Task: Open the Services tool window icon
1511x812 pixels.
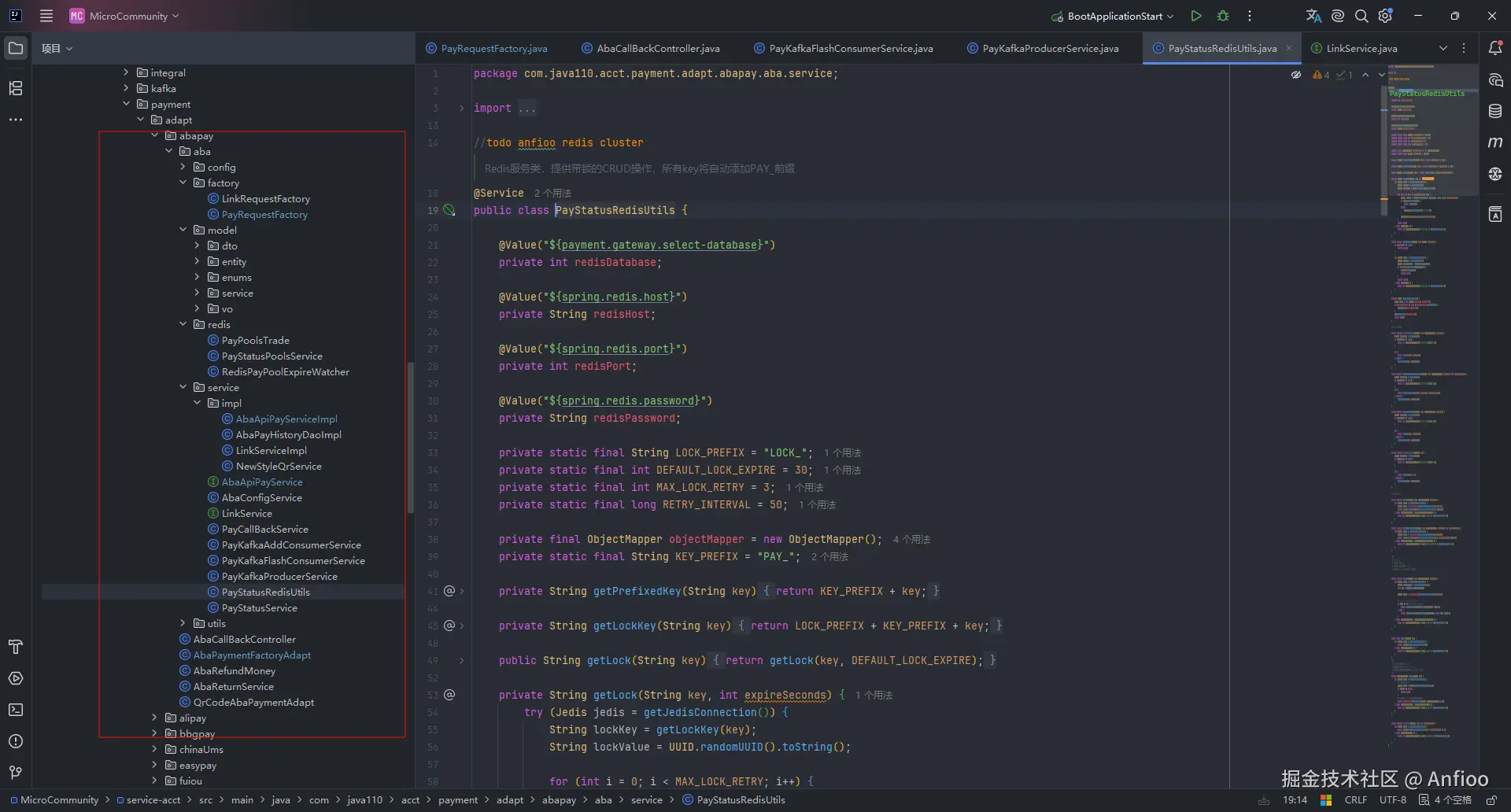Action: 16,678
